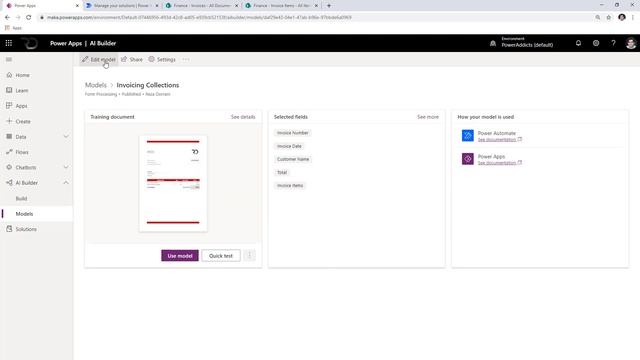Open the browser menu three dots
The image size is (640, 360).
tap(633, 18)
